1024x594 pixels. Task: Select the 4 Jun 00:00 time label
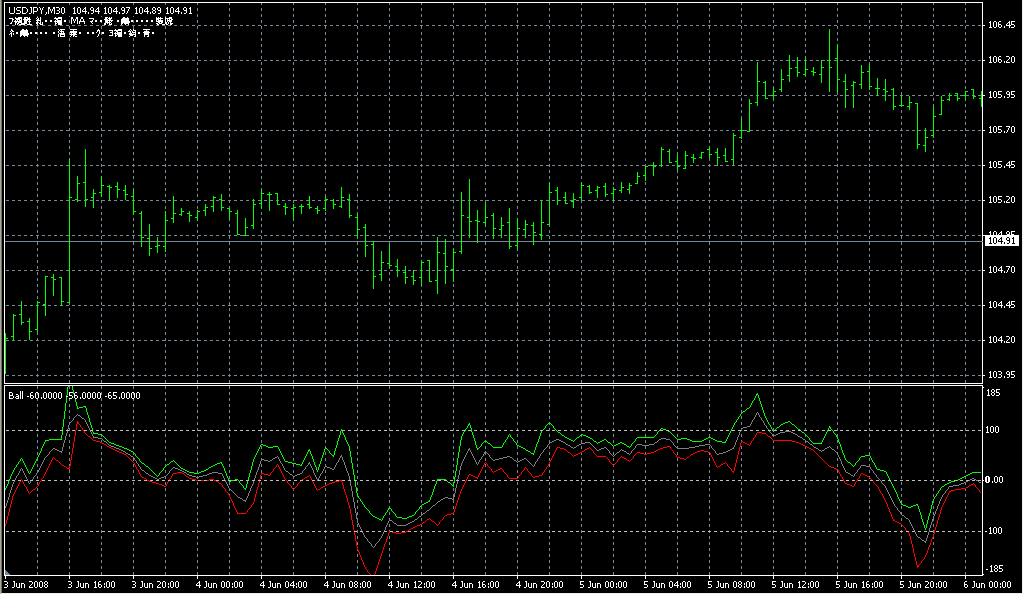(x=220, y=585)
